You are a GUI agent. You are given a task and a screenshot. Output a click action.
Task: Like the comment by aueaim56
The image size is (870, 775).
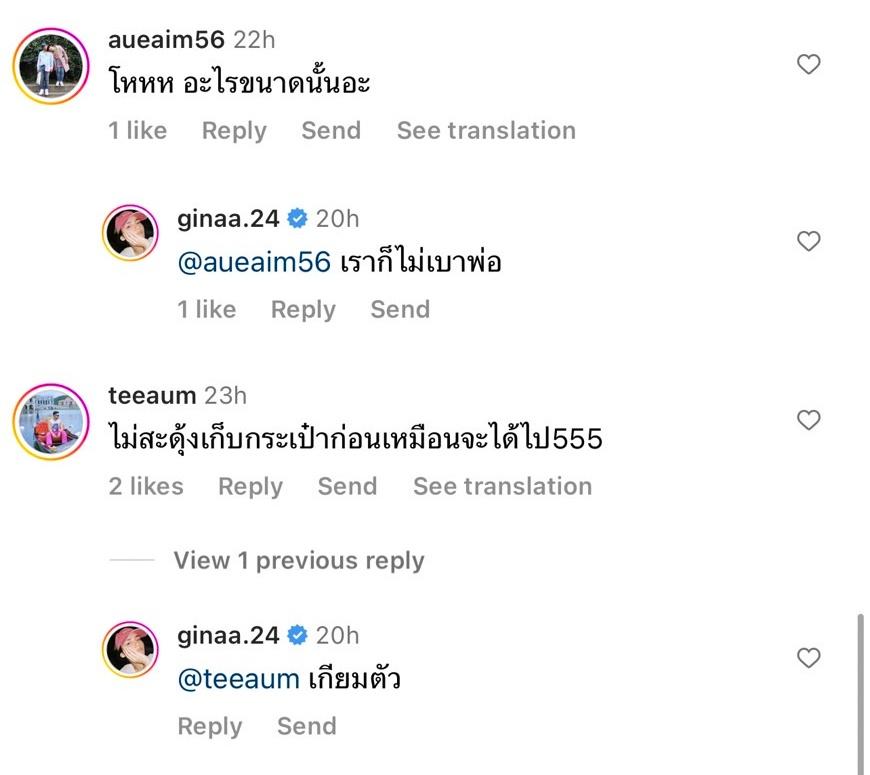click(x=808, y=65)
